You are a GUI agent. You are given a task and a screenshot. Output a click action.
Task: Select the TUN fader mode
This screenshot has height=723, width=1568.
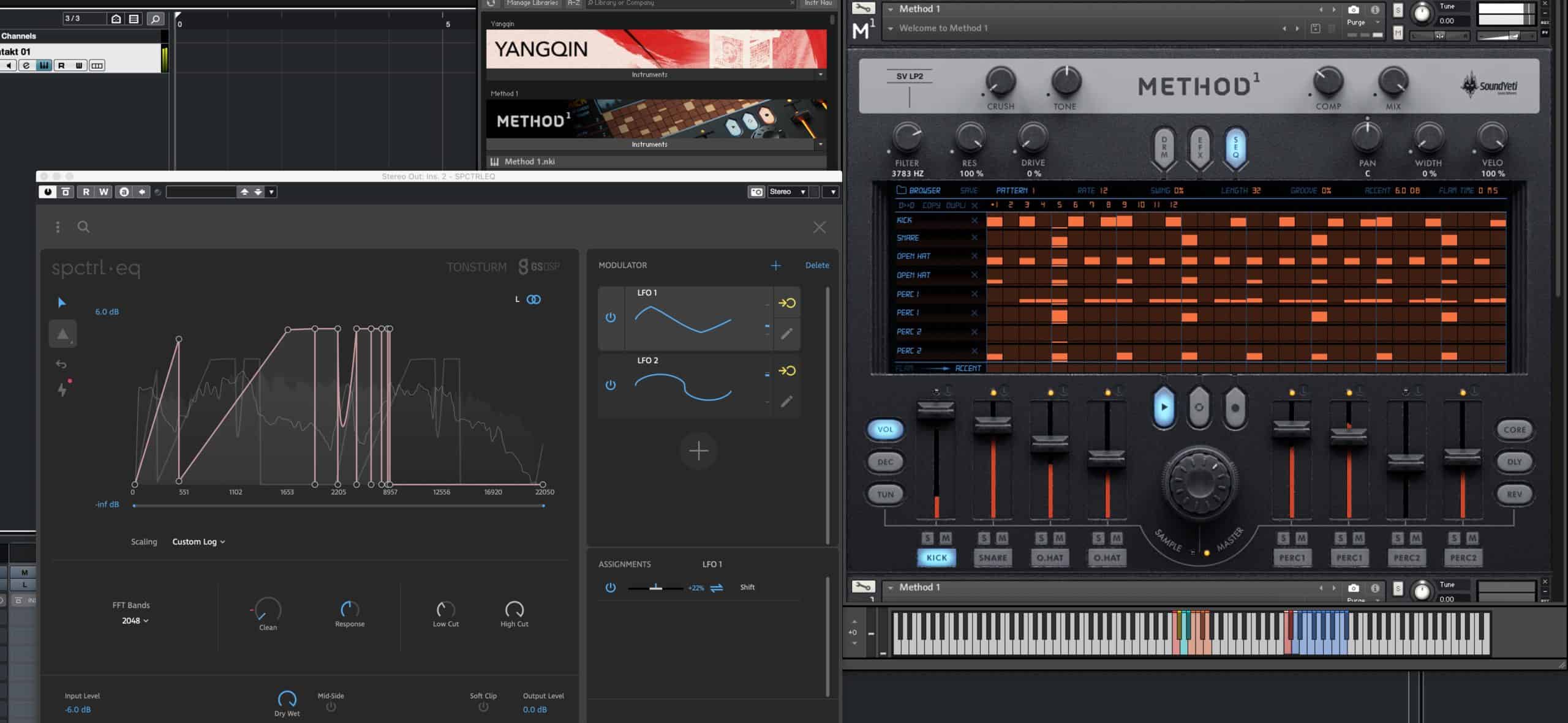pos(885,495)
